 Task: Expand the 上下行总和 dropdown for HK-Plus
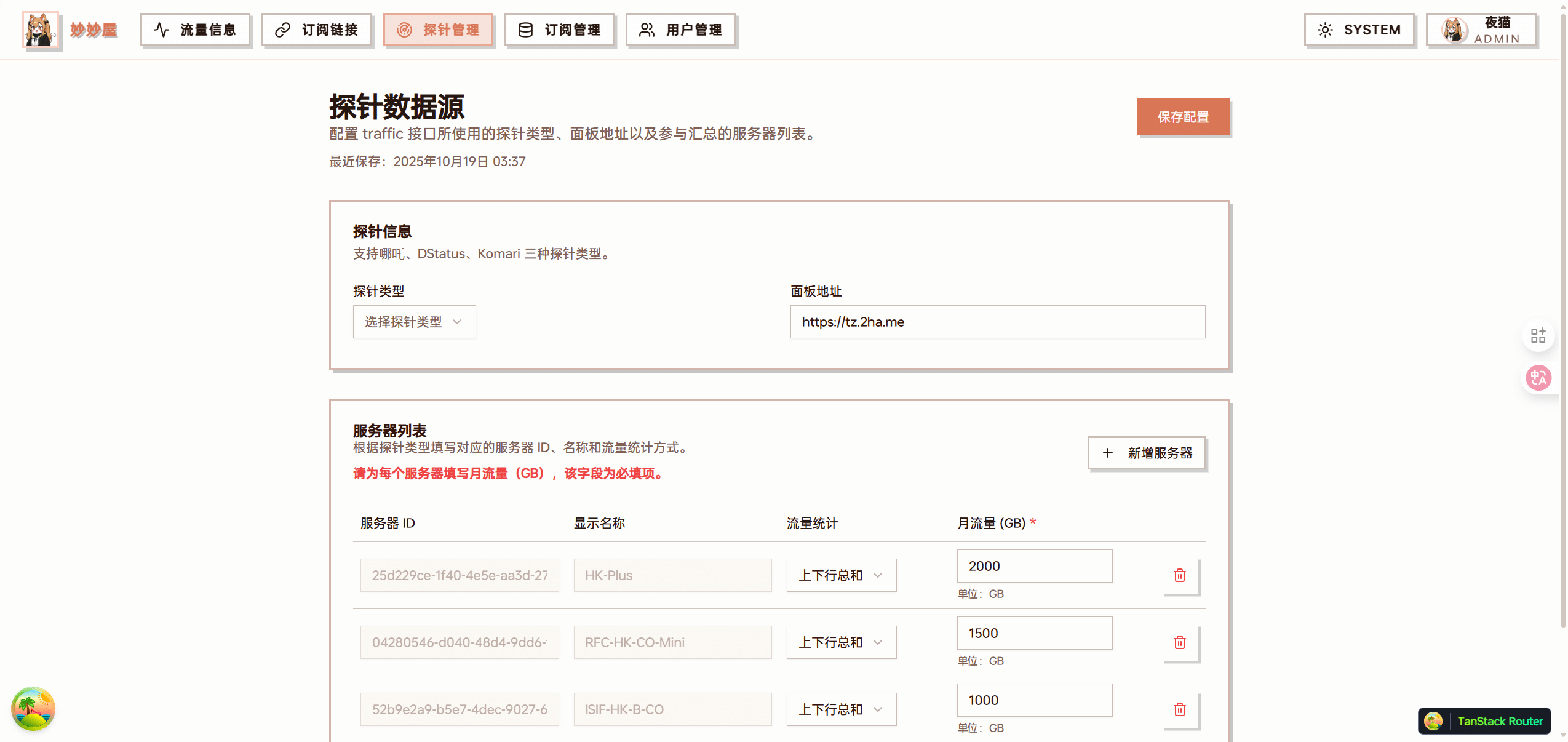840,575
